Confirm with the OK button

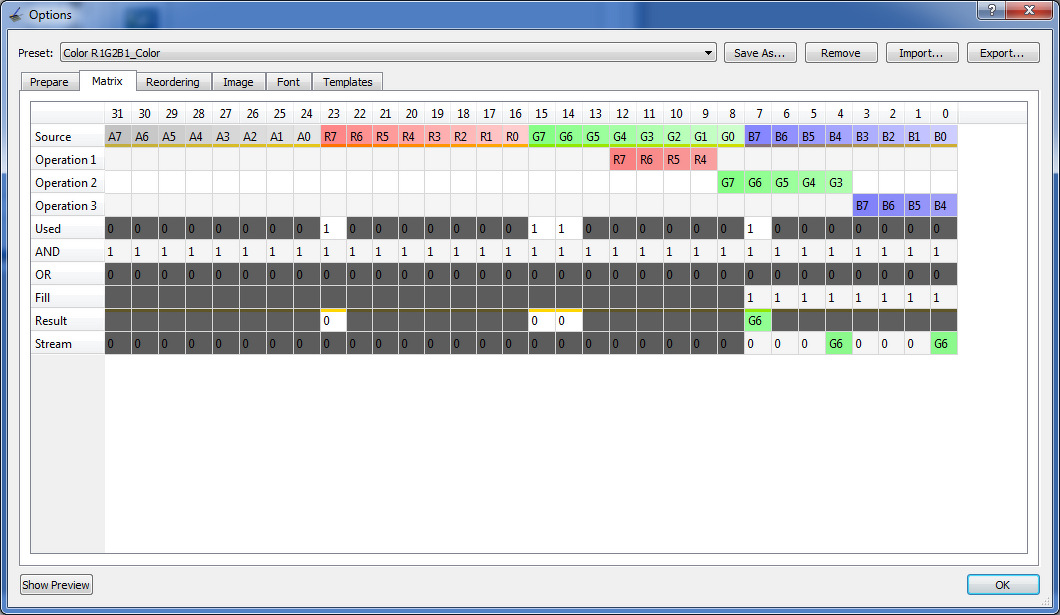(1003, 585)
